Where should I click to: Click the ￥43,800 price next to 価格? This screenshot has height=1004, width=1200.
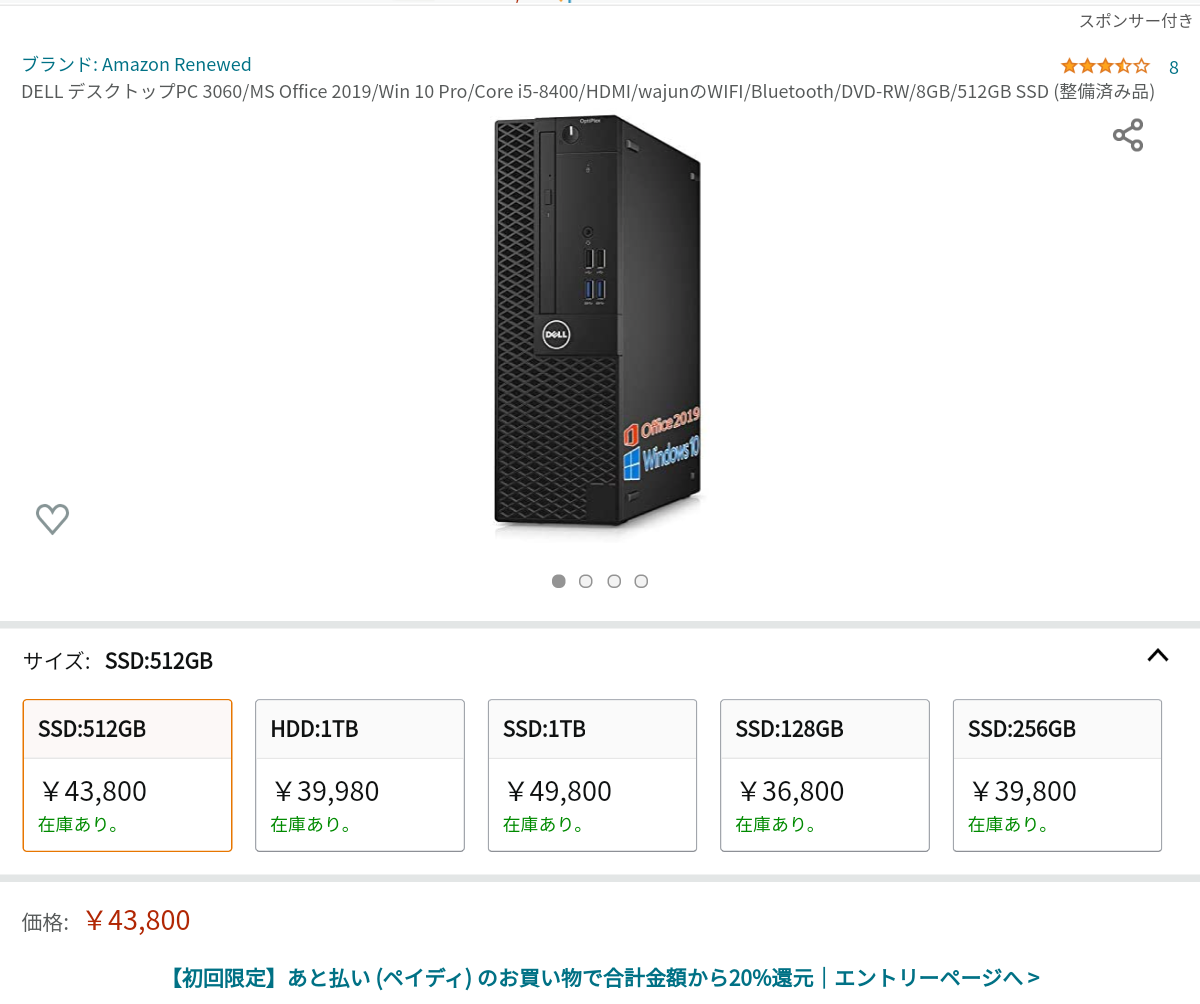click(137, 920)
